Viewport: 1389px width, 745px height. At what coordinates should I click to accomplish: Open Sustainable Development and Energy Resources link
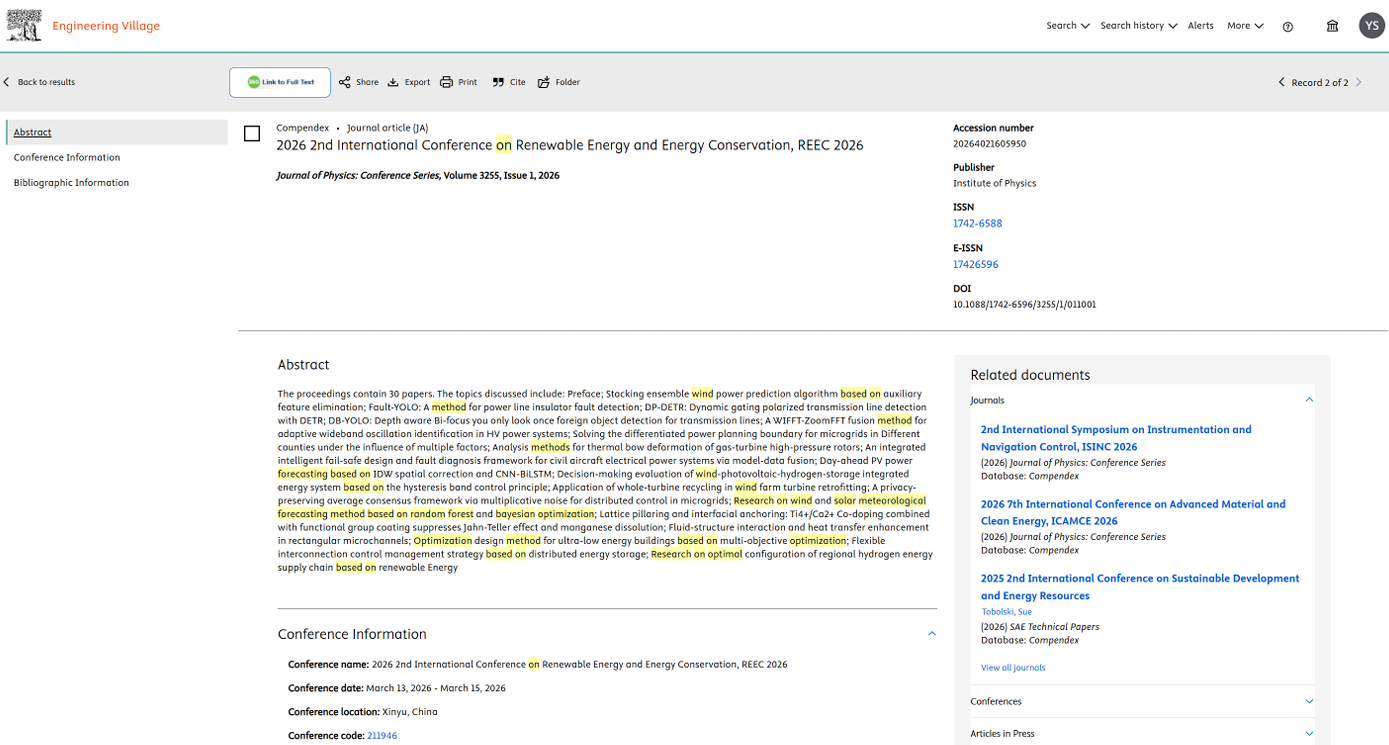pyautogui.click(x=1140, y=587)
